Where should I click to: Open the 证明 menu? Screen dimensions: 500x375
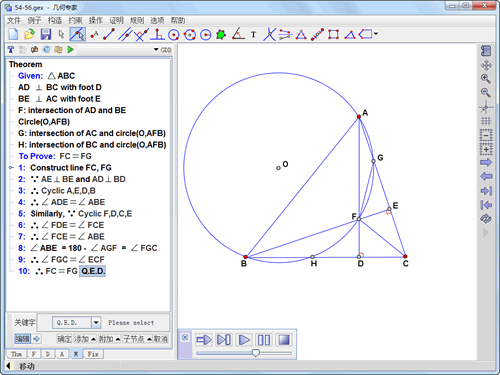pyautogui.click(x=116, y=21)
